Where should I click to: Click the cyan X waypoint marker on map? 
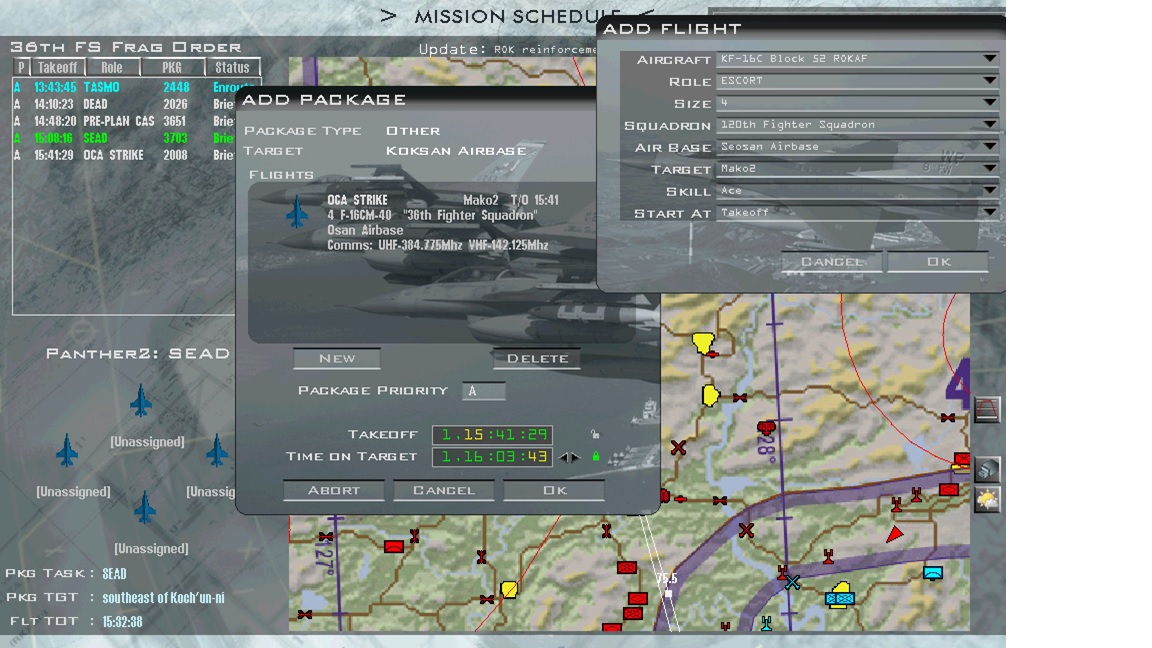[x=792, y=583]
